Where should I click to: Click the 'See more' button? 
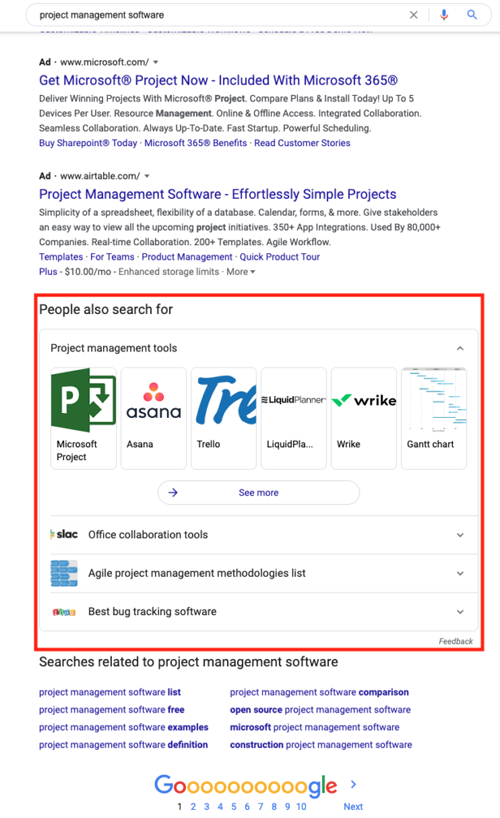coord(258,492)
